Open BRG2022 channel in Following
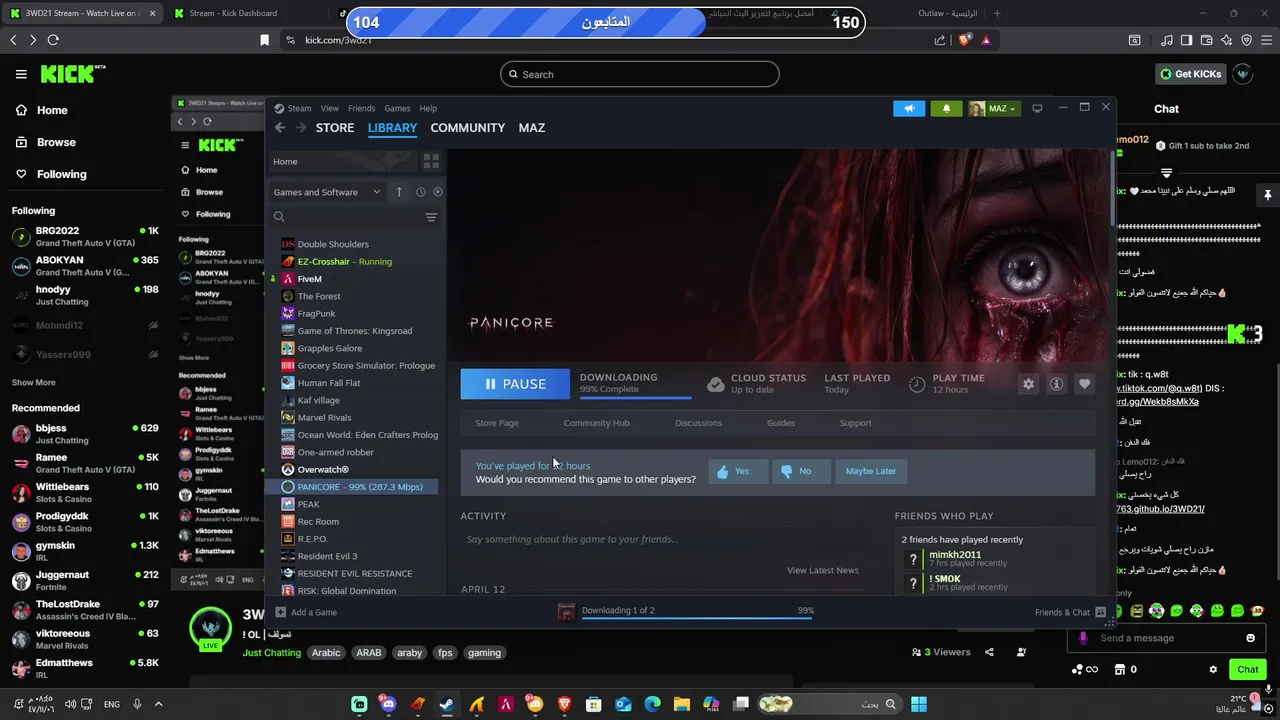 click(x=85, y=237)
